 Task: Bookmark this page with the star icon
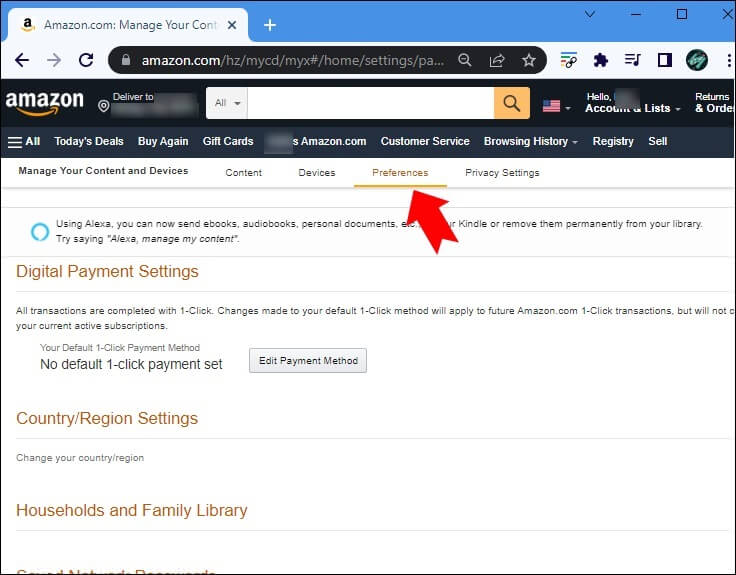pos(529,60)
